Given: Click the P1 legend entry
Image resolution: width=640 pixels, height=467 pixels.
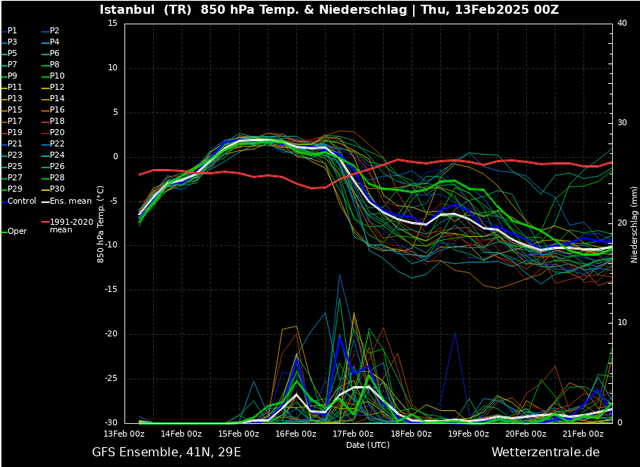Looking at the screenshot, I should (x=9, y=31).
